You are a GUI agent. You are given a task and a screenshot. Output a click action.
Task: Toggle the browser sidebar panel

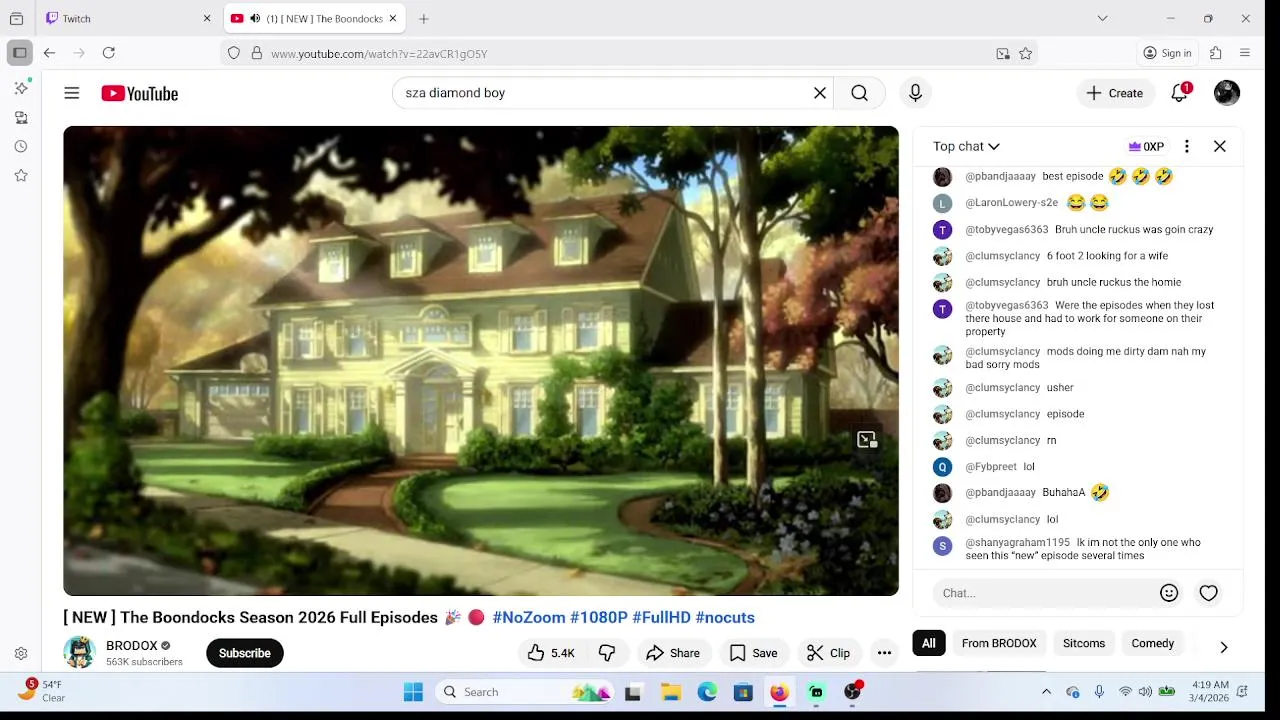click(20, 53)
